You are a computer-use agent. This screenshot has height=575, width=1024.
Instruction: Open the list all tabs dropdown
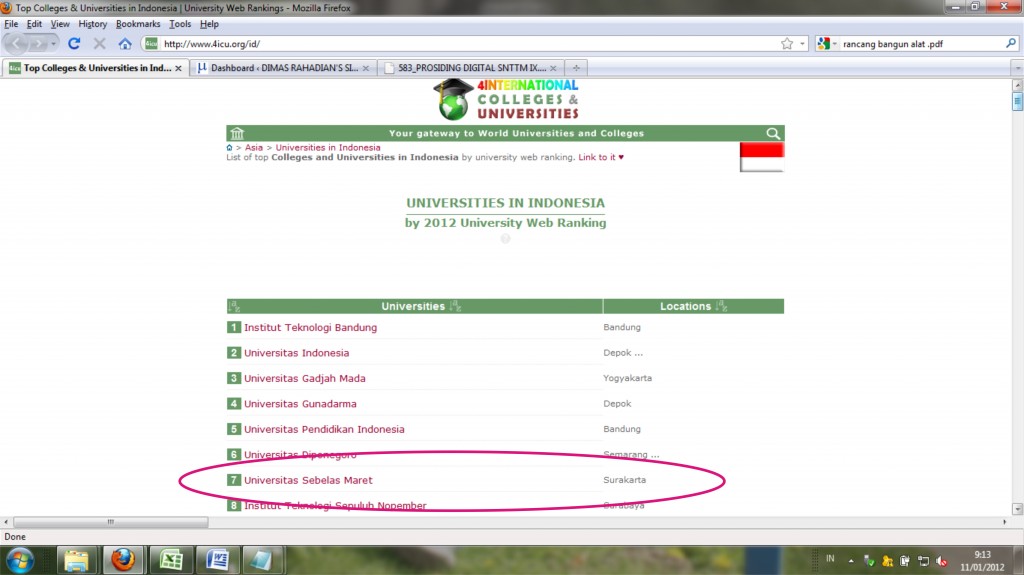[1017, 68]
